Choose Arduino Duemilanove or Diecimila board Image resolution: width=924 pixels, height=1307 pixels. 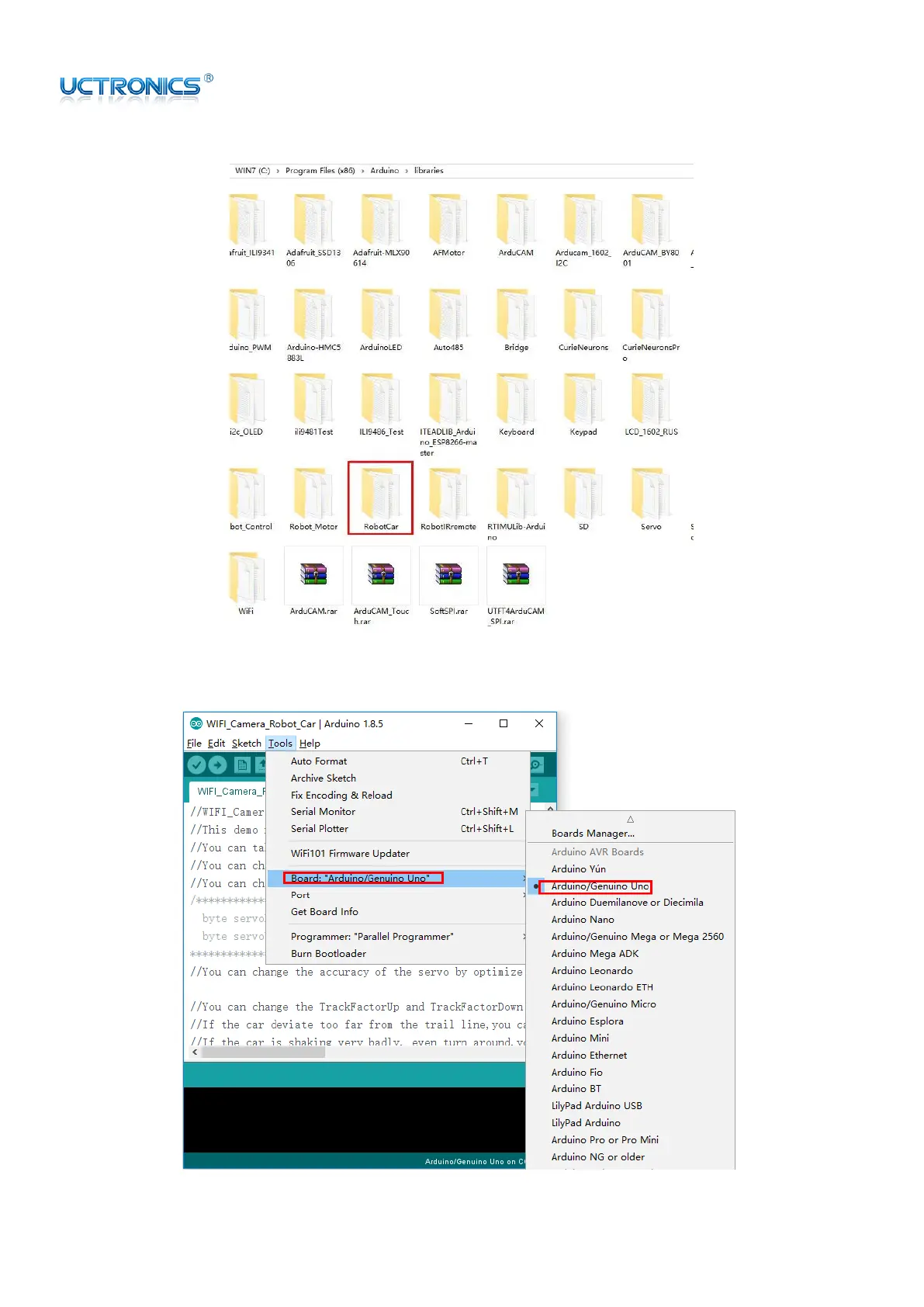(627, 903)
